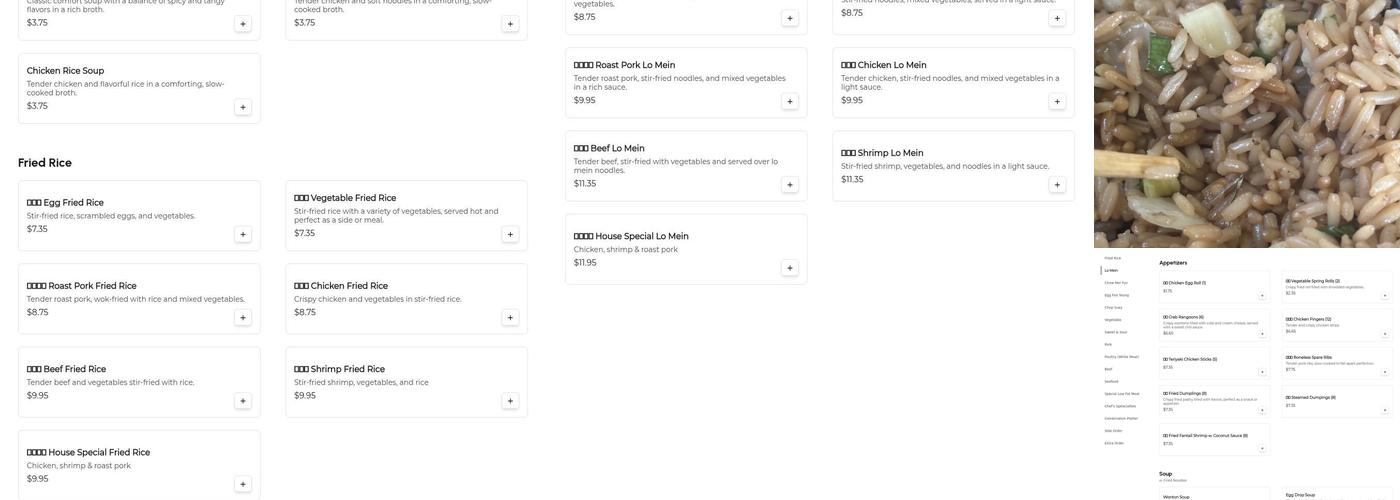The width and height of the screenshot is (1400, 500).
Task: Select Lo Mein in the category sidebar
Action: (1111, 270)
